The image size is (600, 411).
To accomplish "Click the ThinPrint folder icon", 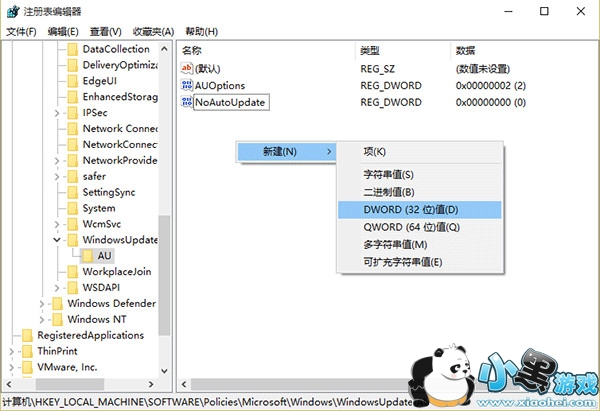I will click(27, 351).
